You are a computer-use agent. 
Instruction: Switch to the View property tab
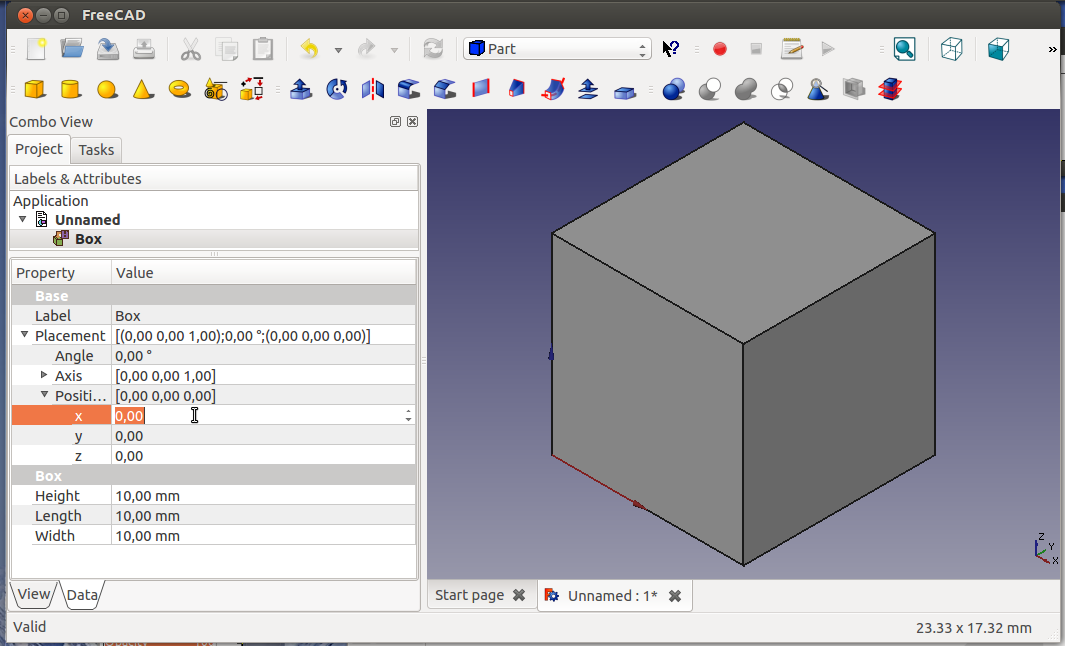pyautogui.click(x=33, y=594)
